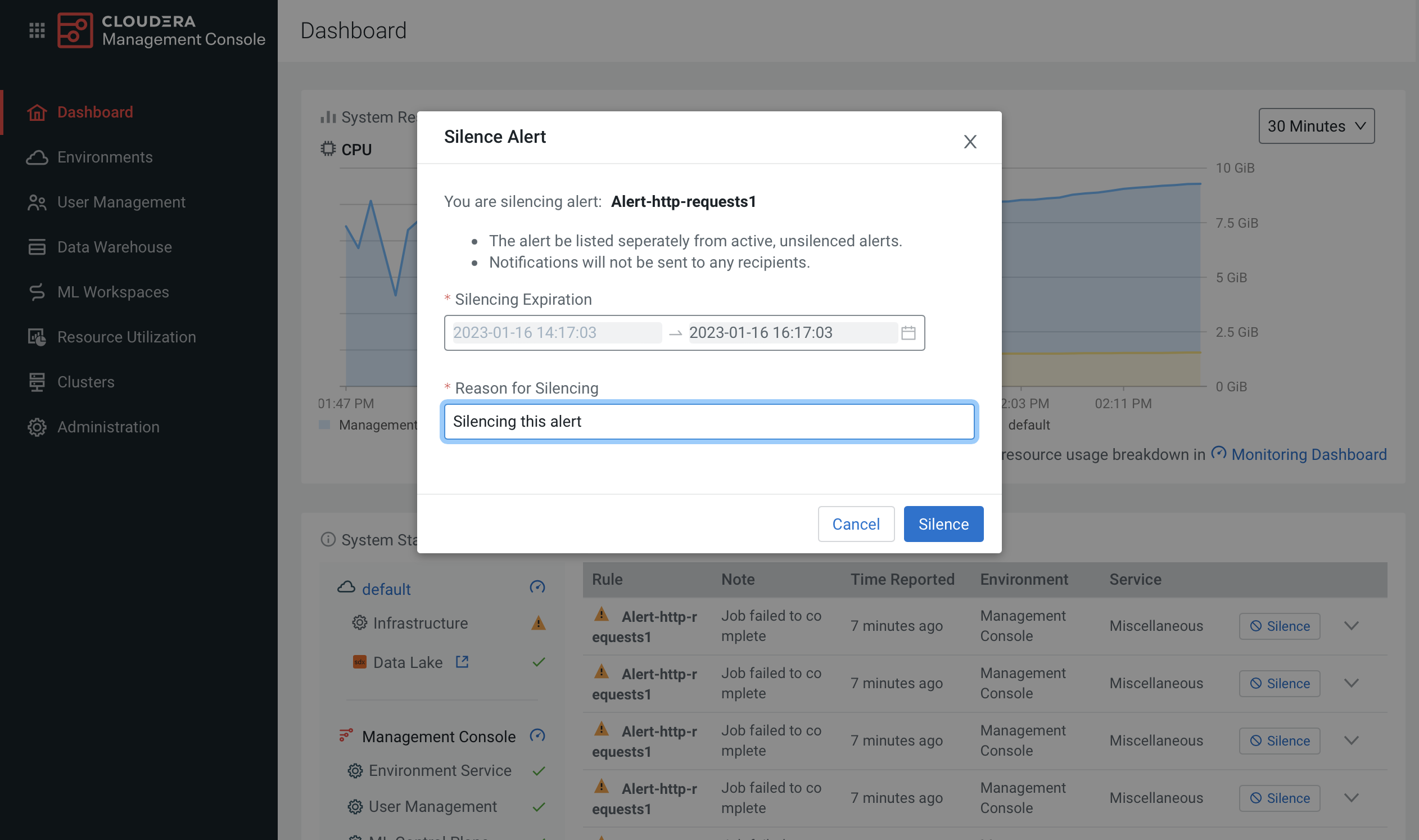Image resolution: width=1419 pixels, height=840 pixels.
Task: Confirm with the blue Silence button
Action: [x=943, y=523]
